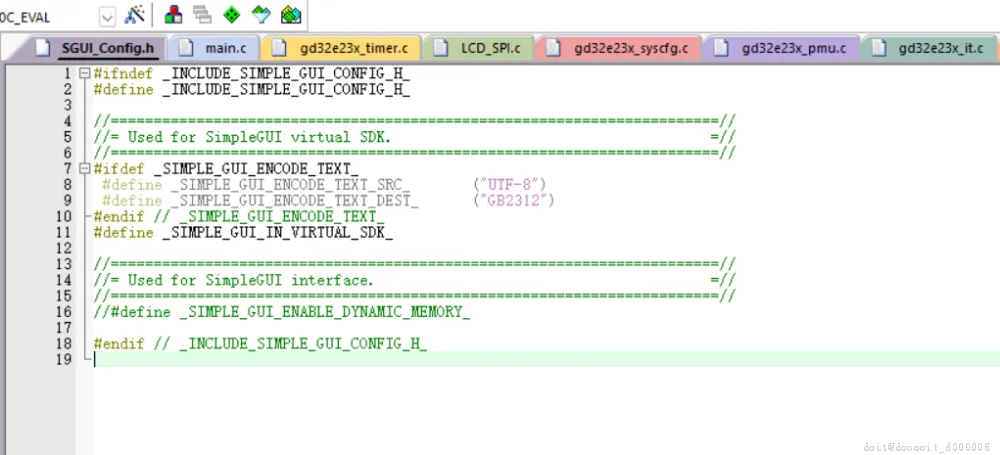Click the commented ENABLE_DYNAMIC_MEMORY define line
The height and width of the screenshot is (455, 1000).
(x=282, y=312)
